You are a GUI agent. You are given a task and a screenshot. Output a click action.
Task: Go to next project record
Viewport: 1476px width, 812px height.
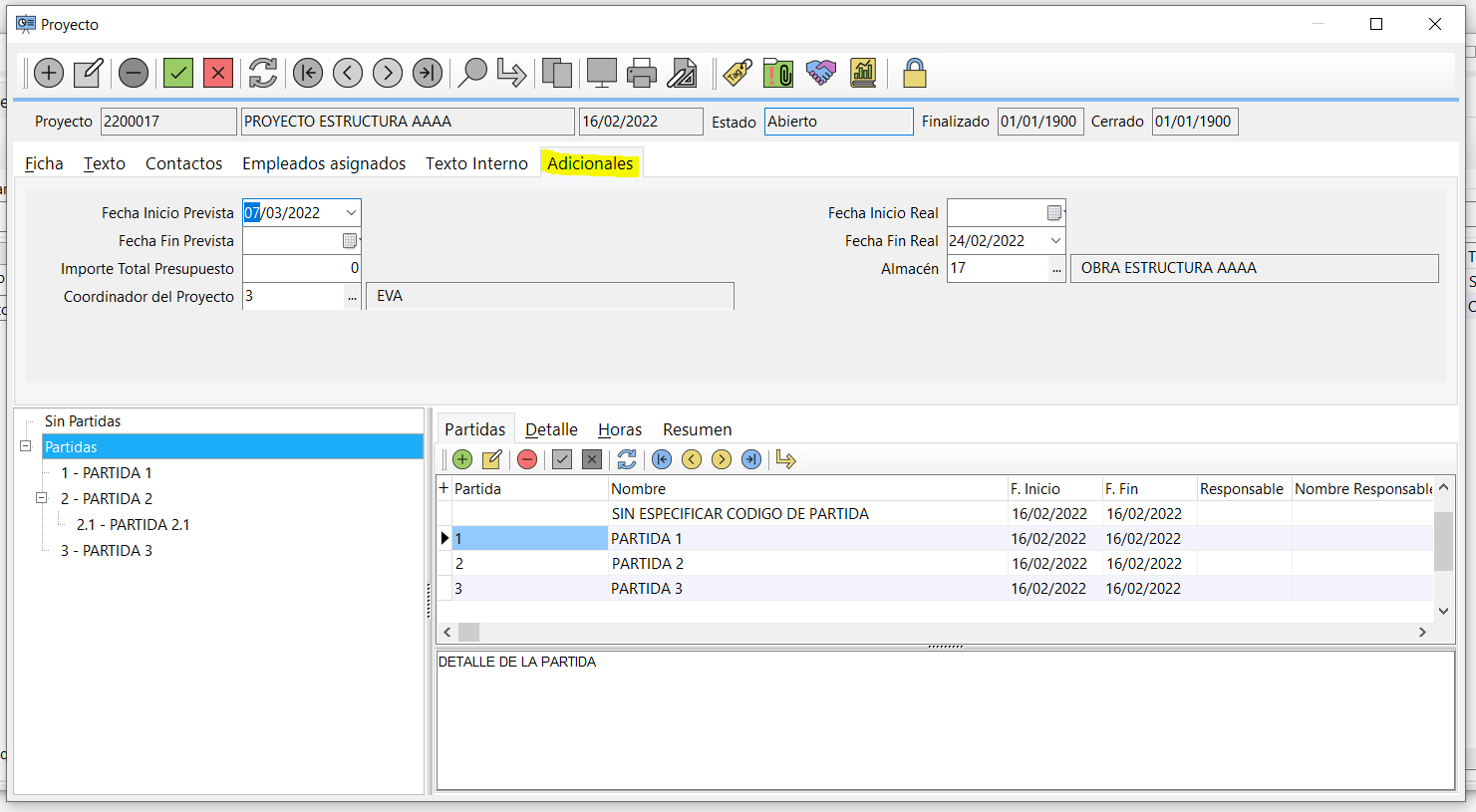pos(388,73)
